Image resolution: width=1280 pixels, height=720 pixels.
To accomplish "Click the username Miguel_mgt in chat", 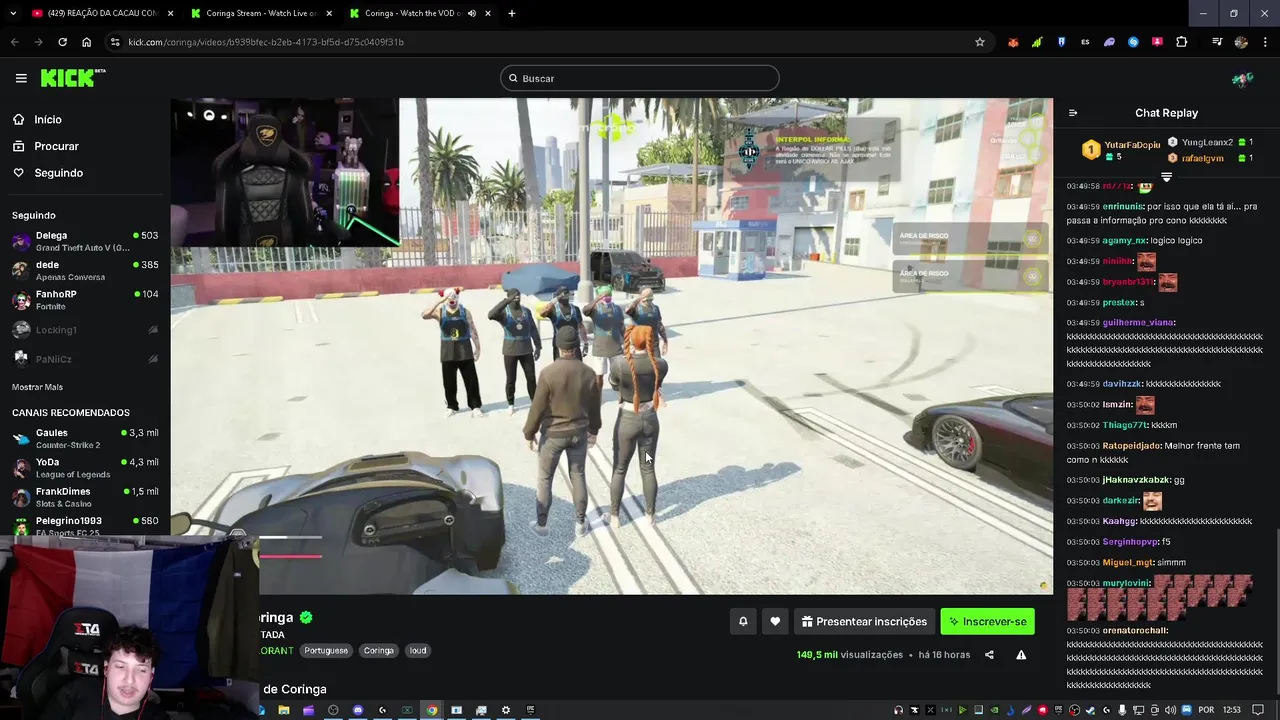I will tap(1128, 562).
